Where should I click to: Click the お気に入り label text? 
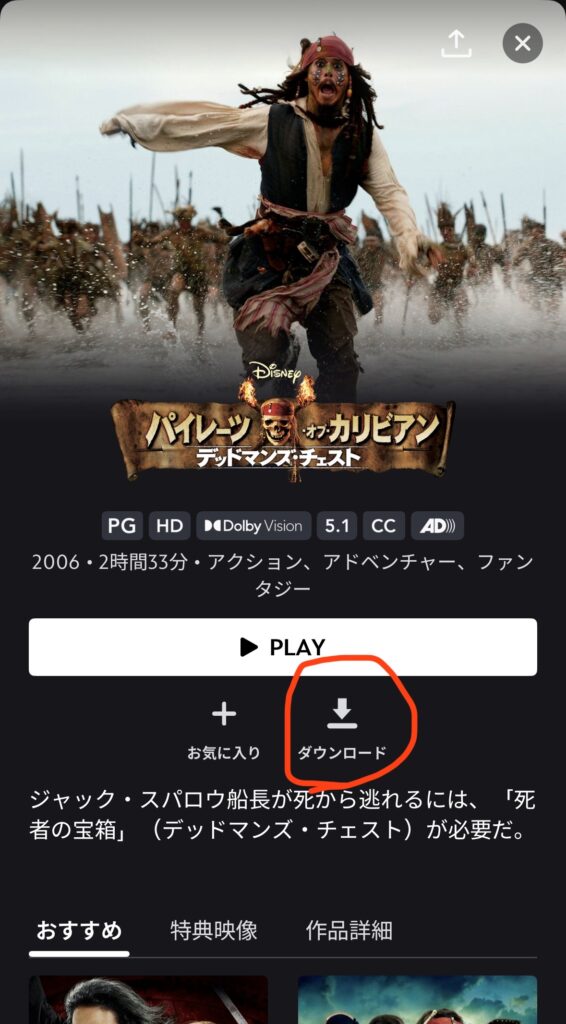click(x=224, y=753)
